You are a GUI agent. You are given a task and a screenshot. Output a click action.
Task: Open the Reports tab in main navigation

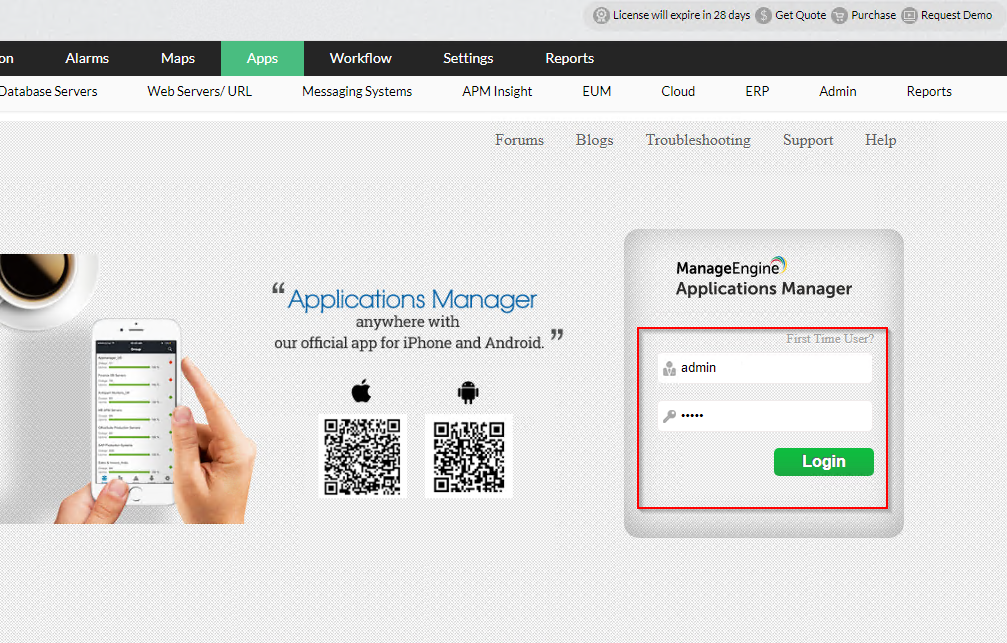coord(570,58)
